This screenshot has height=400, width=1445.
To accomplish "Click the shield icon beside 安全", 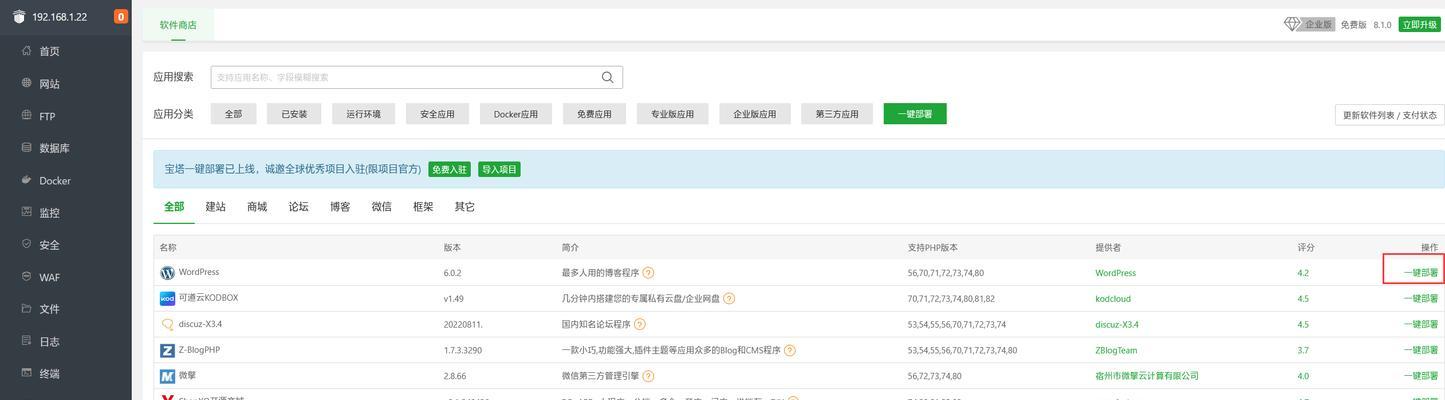I will click(x=27, y=244).
